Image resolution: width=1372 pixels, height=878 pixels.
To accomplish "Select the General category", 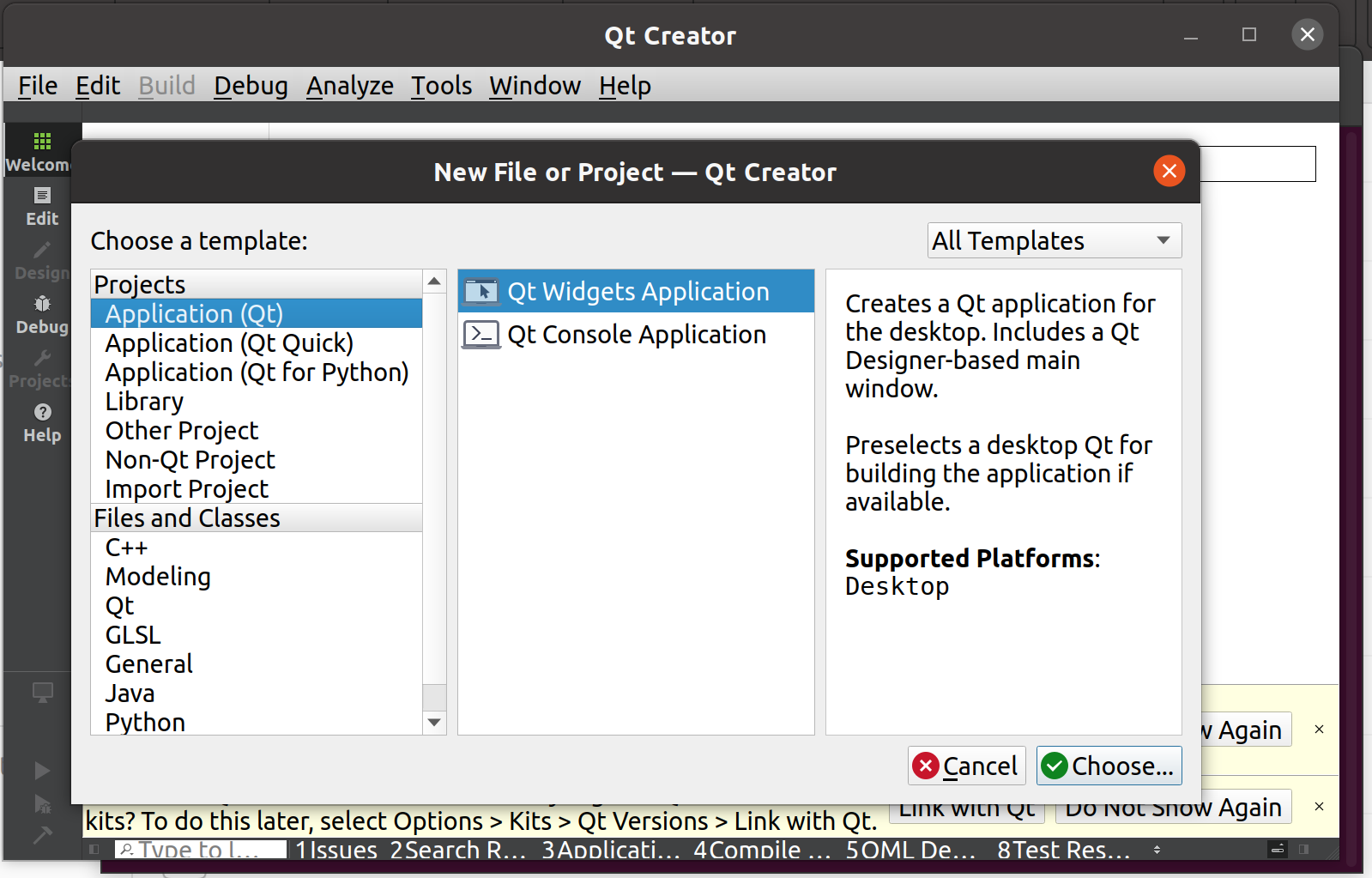I will tap(257, 663).
